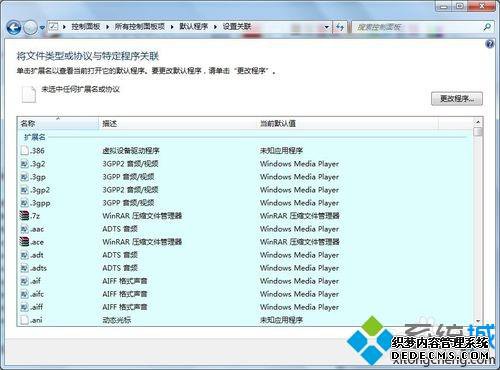Select the .386 file icon

pyautogui.click(x=24, y=151)
